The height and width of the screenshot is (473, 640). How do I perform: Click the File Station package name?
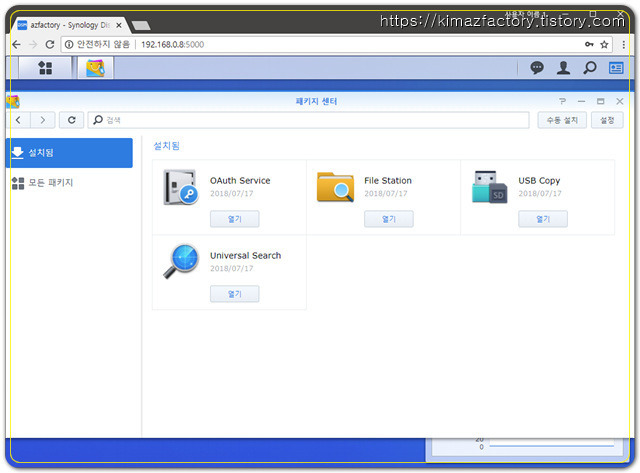388,180
